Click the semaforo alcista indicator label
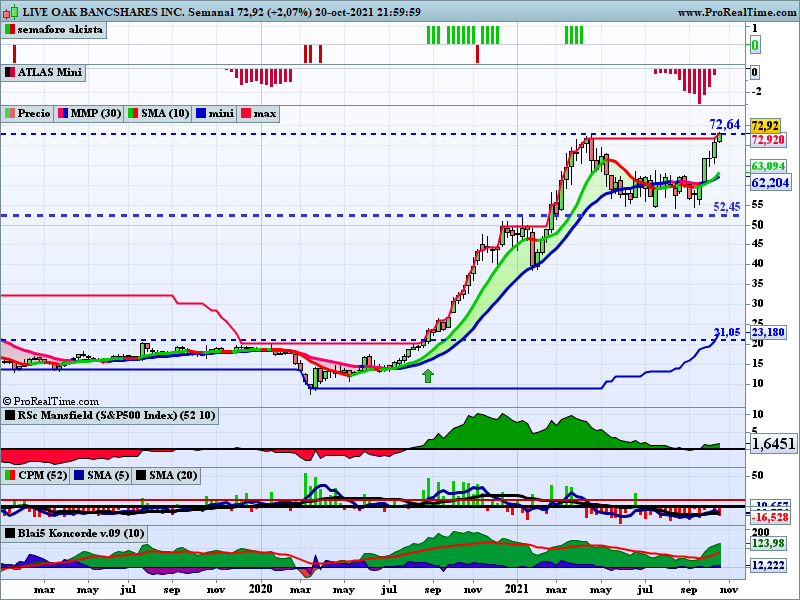 60,30
